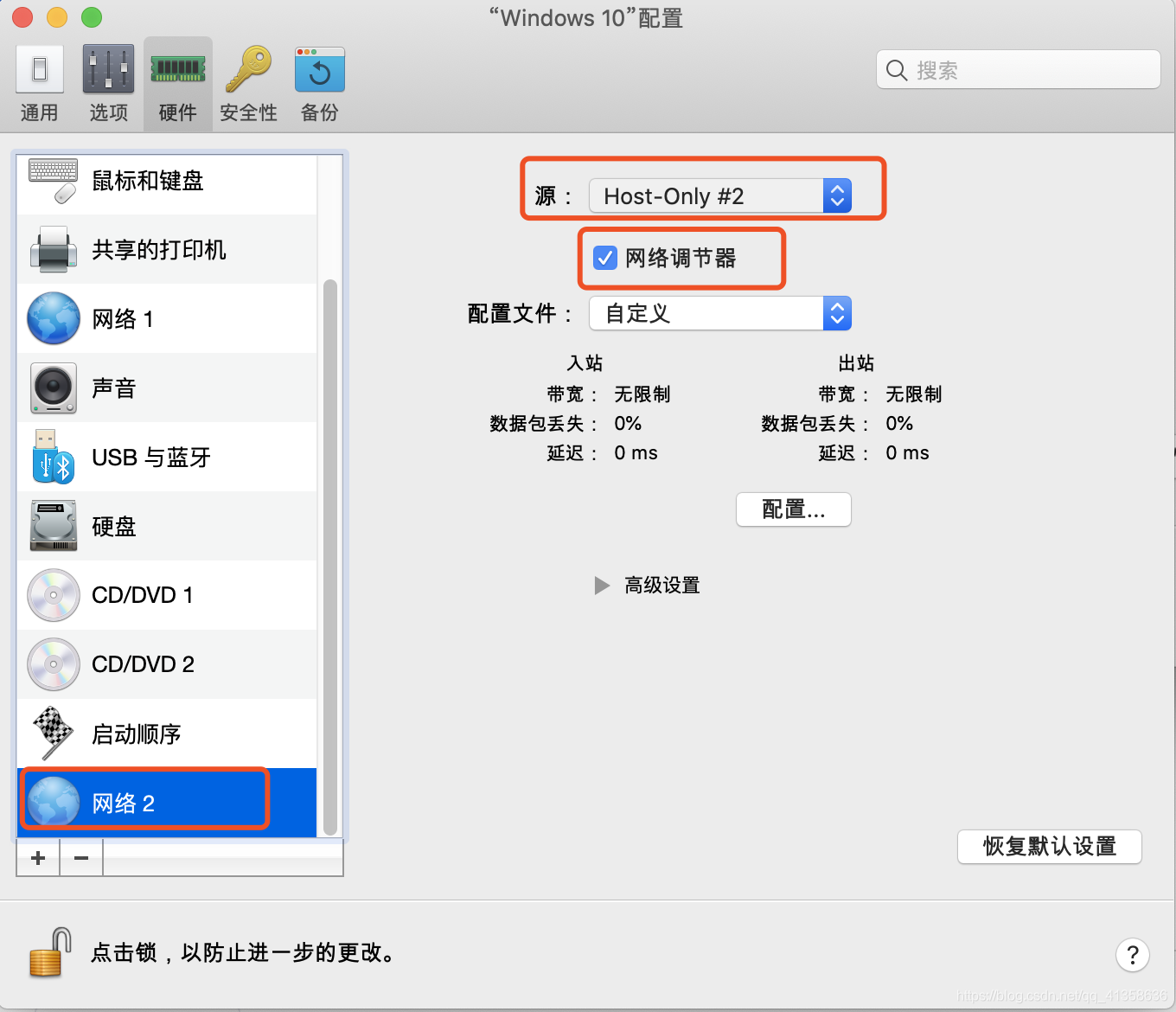The height and width of the screenshot is (1012, 1176).
Task: Select 启动顺序 row label
Action: (137, 733)
